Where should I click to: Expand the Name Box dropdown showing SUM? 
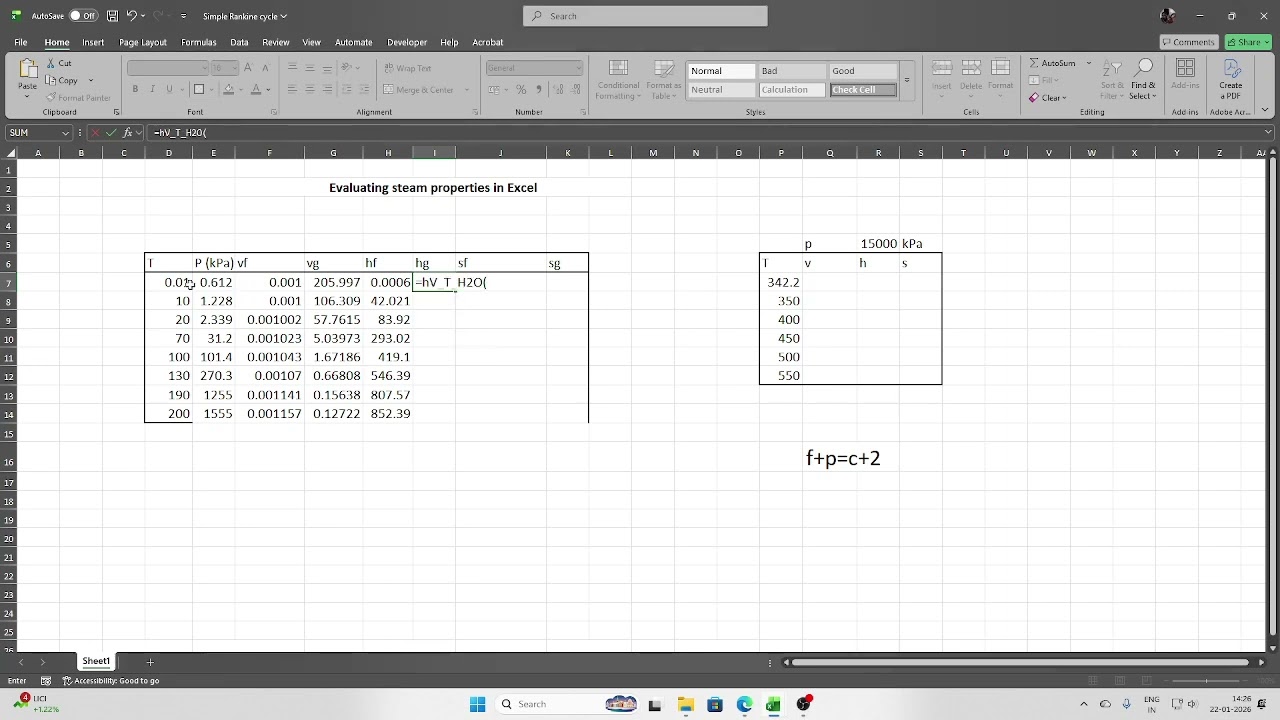click(x=66, y=132)
